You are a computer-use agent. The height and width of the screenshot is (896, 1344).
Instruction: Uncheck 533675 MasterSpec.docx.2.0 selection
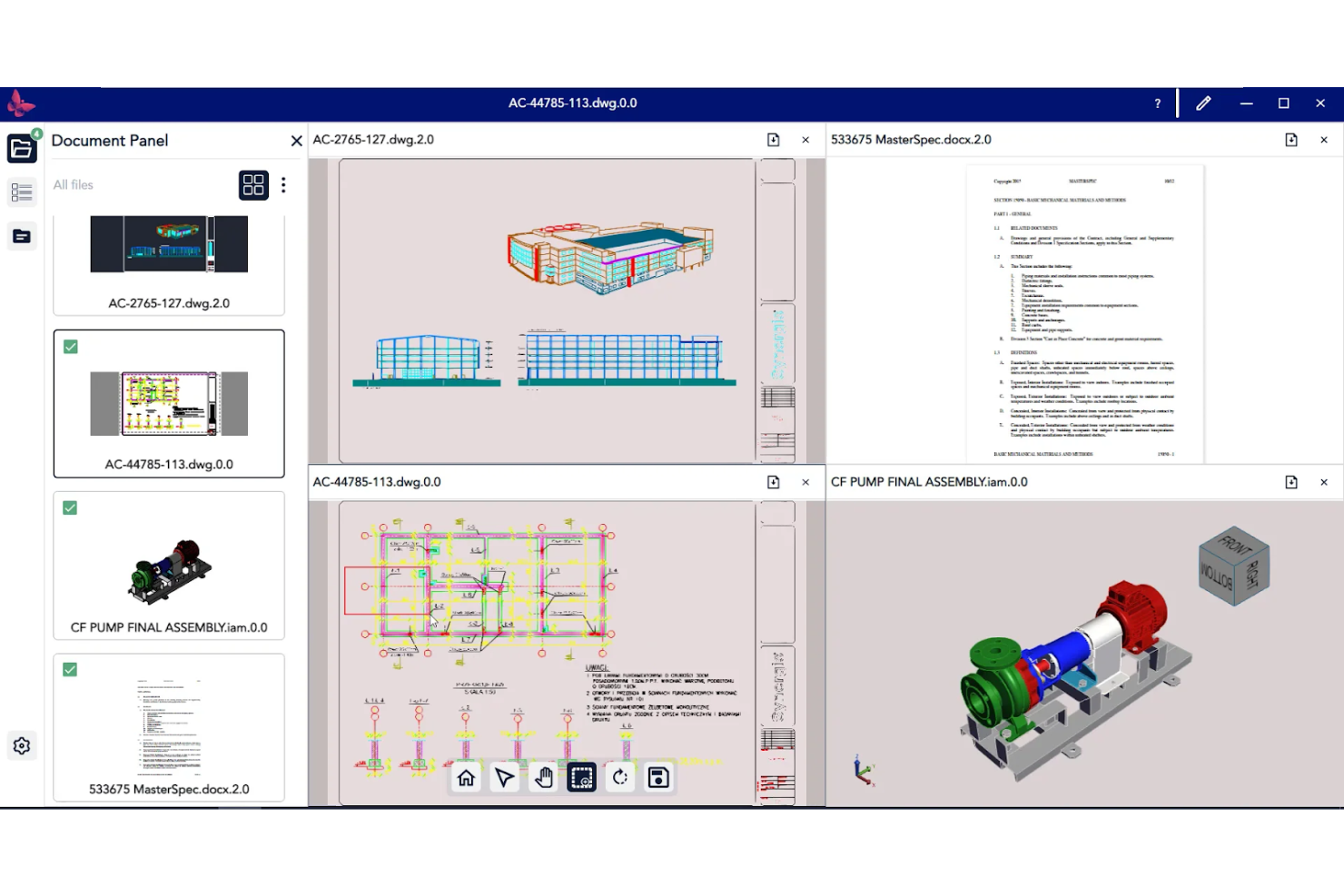(x=70, y=670)
